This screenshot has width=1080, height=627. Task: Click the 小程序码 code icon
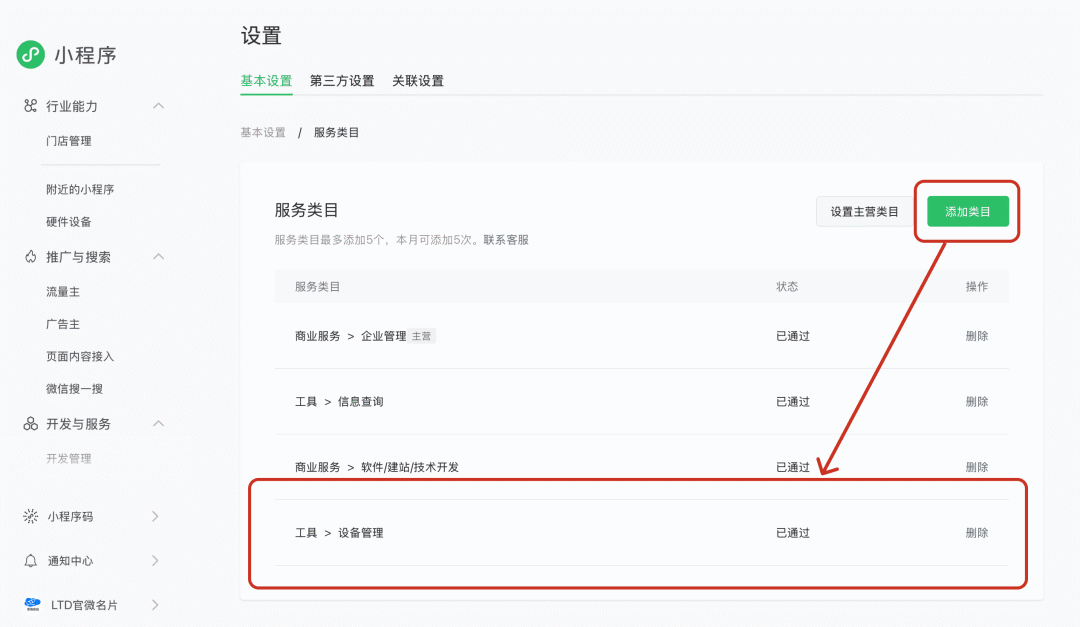(30, 517)
